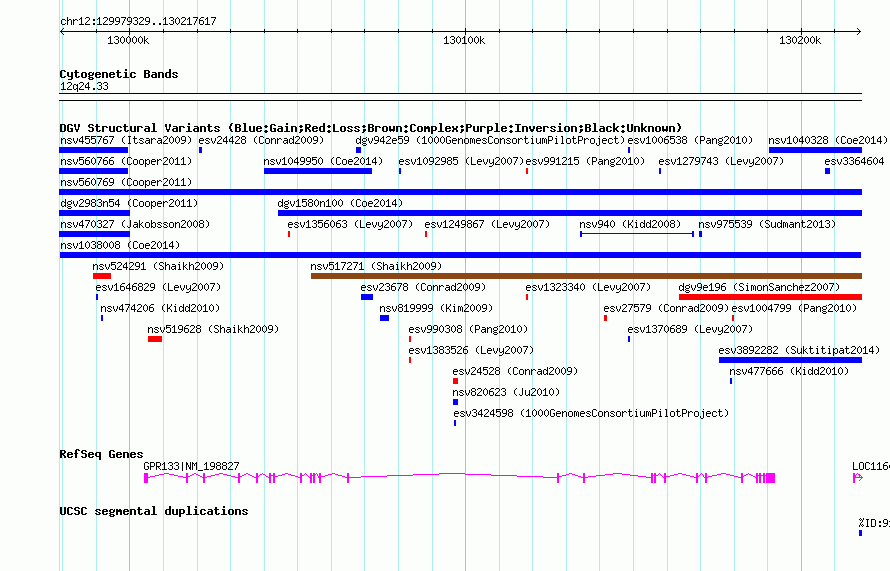Open nsv560769 (Cooper2011) label

click(x=126, y=182)
